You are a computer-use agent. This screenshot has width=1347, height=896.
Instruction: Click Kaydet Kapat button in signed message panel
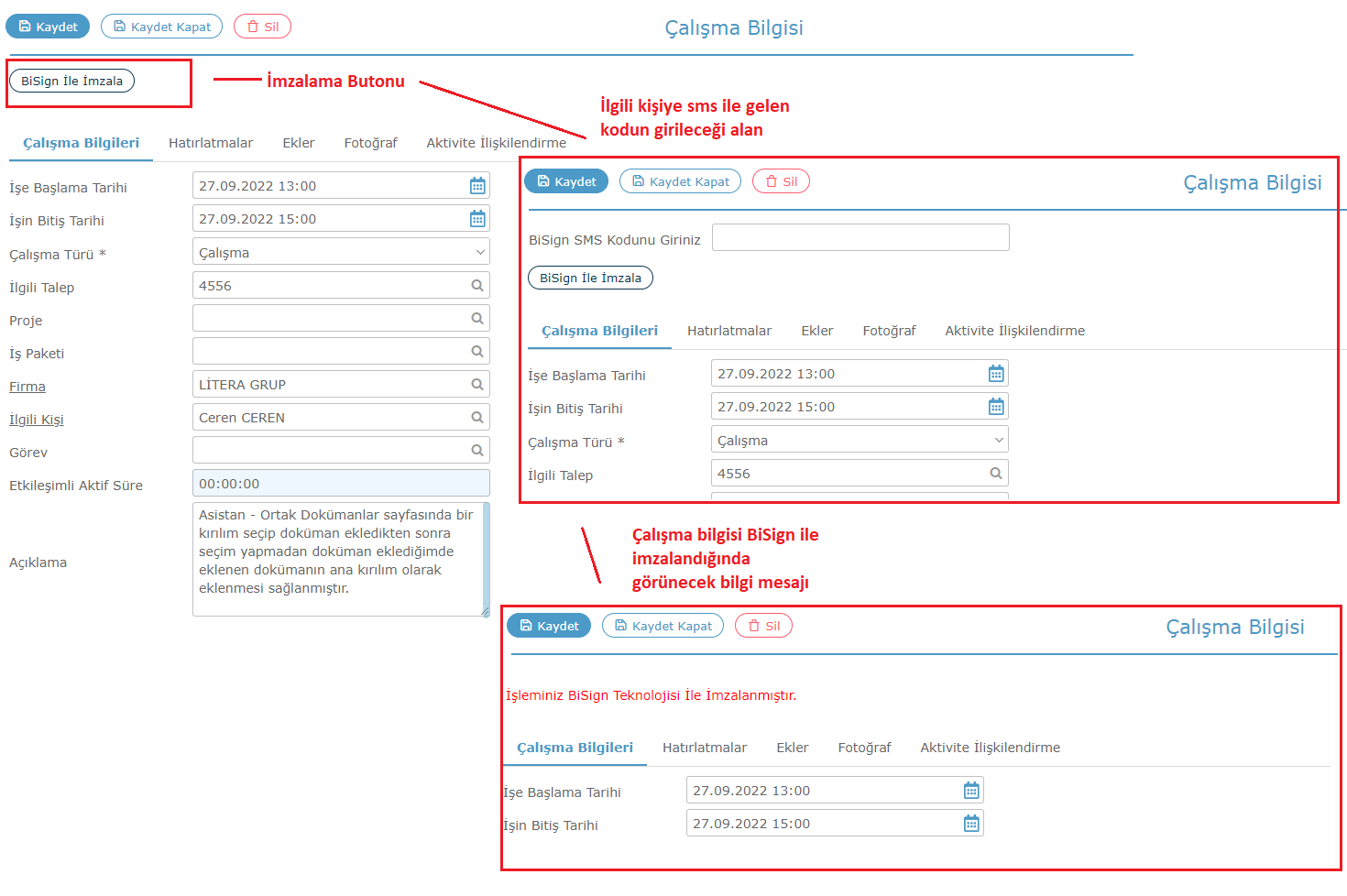point(663,626)
